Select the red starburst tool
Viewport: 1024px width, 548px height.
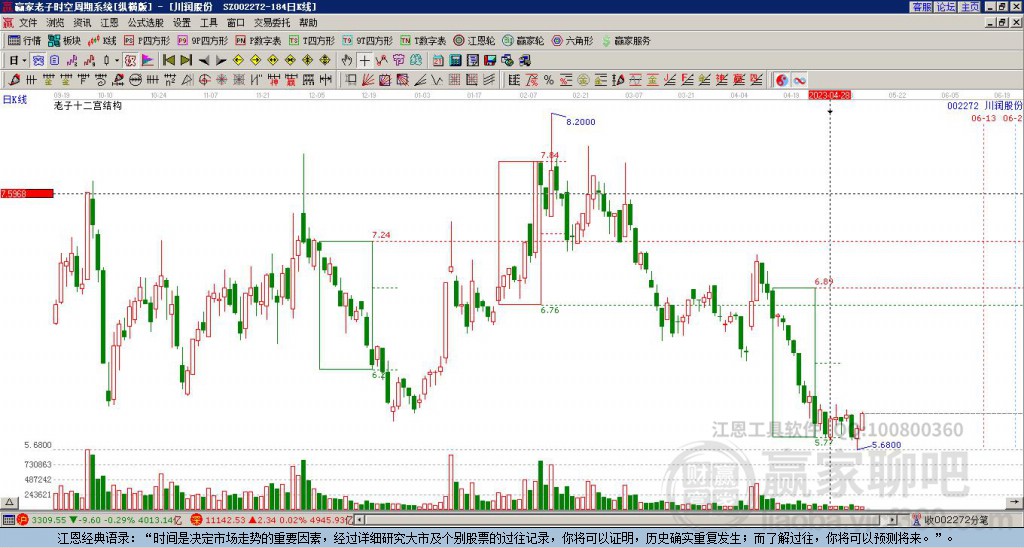[x=221, y=80]
